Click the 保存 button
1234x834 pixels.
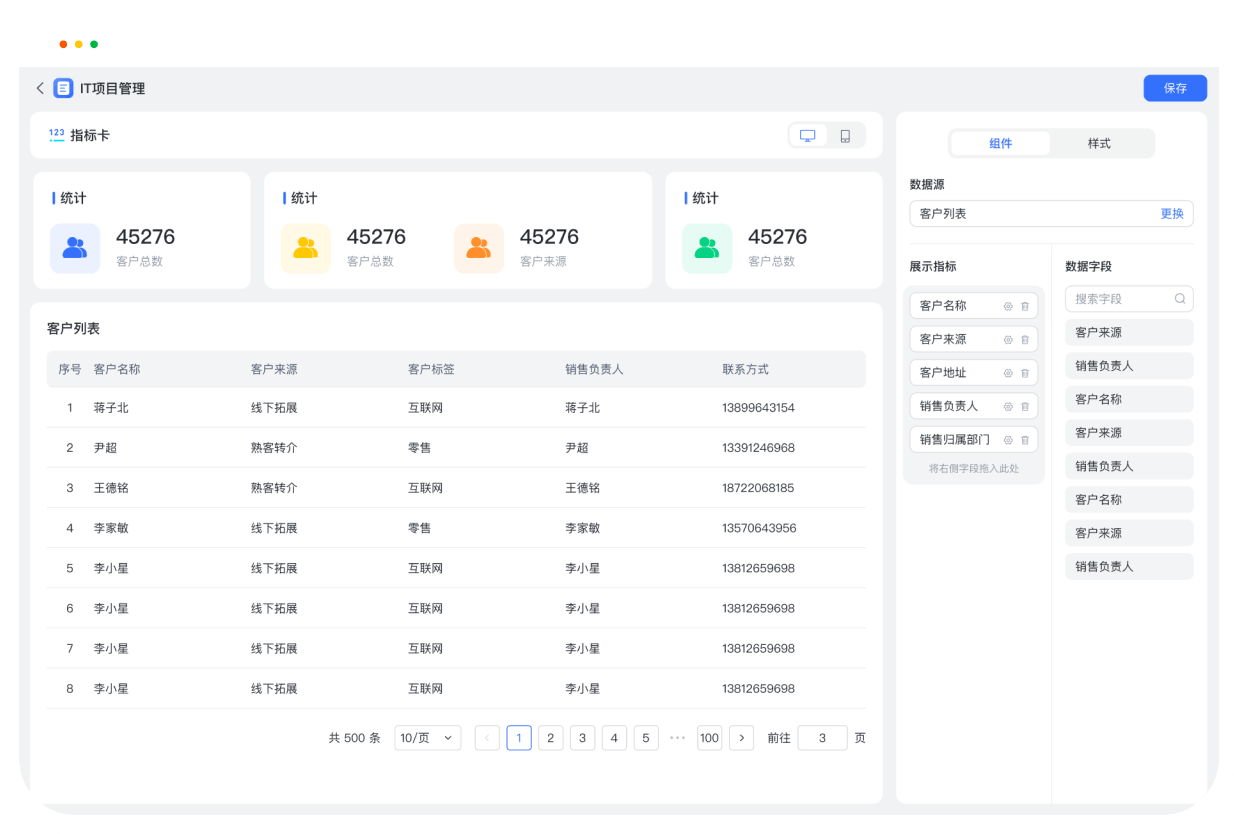pos(1175,88)
